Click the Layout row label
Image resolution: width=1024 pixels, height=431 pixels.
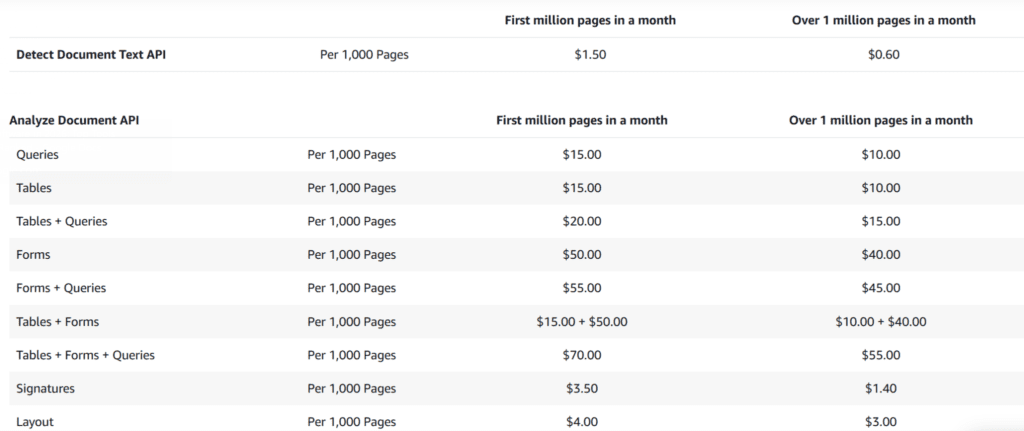pos(35,422)
